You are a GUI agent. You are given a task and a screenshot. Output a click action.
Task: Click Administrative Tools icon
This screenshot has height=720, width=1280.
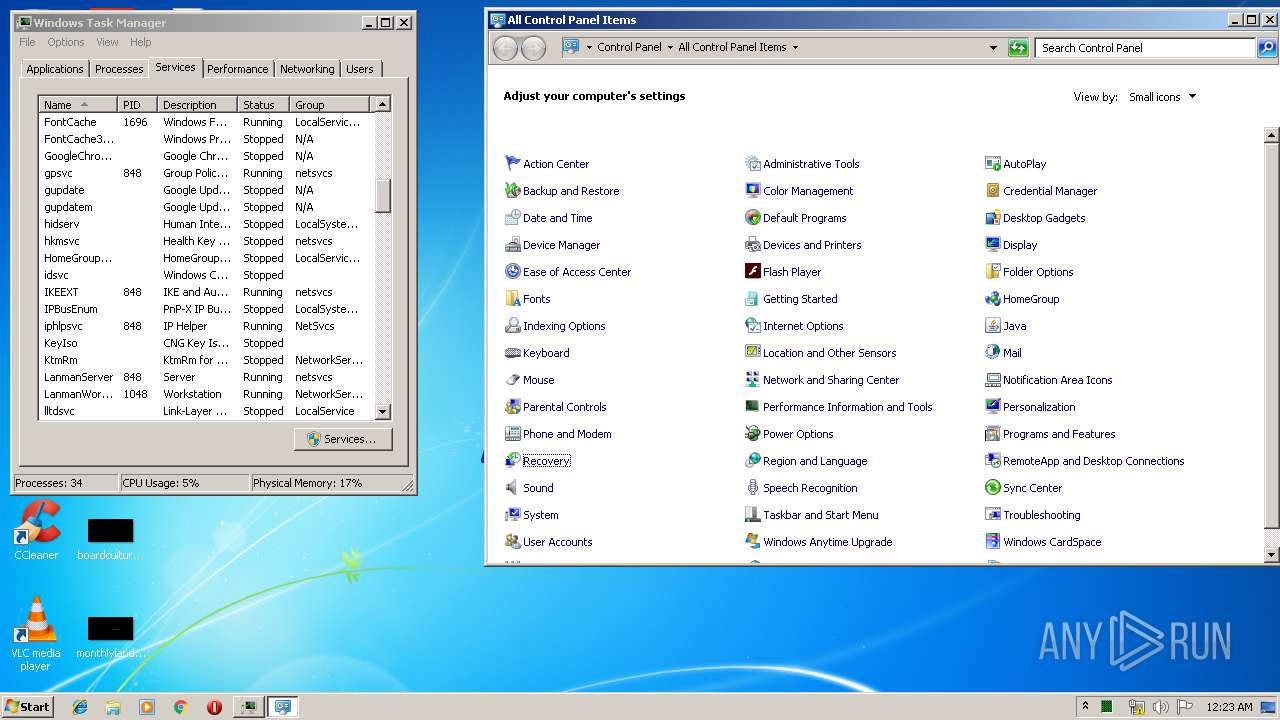[753, 163]
